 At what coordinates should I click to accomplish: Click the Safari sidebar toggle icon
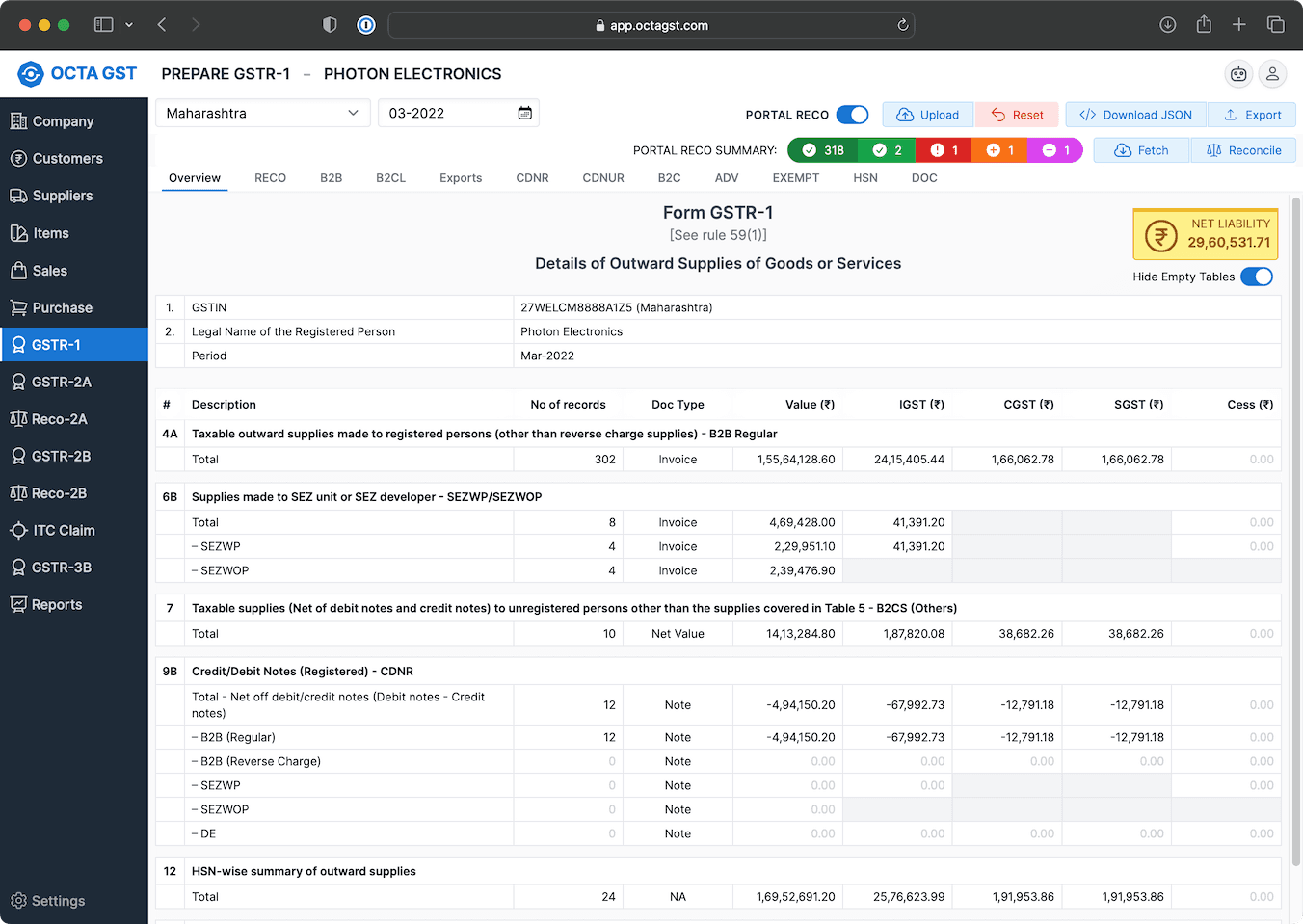pyautogui.click(x=103, y=25)
